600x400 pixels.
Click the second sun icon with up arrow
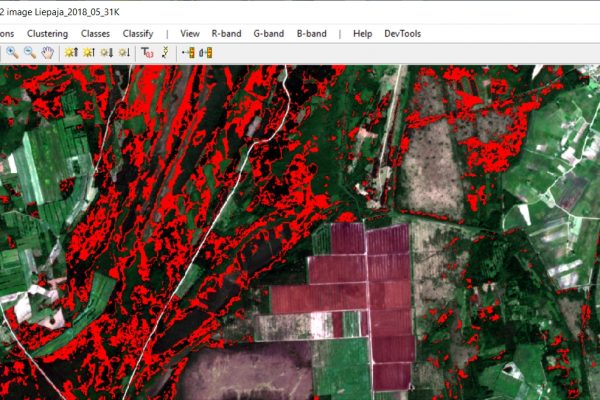[x=88, y=53]
